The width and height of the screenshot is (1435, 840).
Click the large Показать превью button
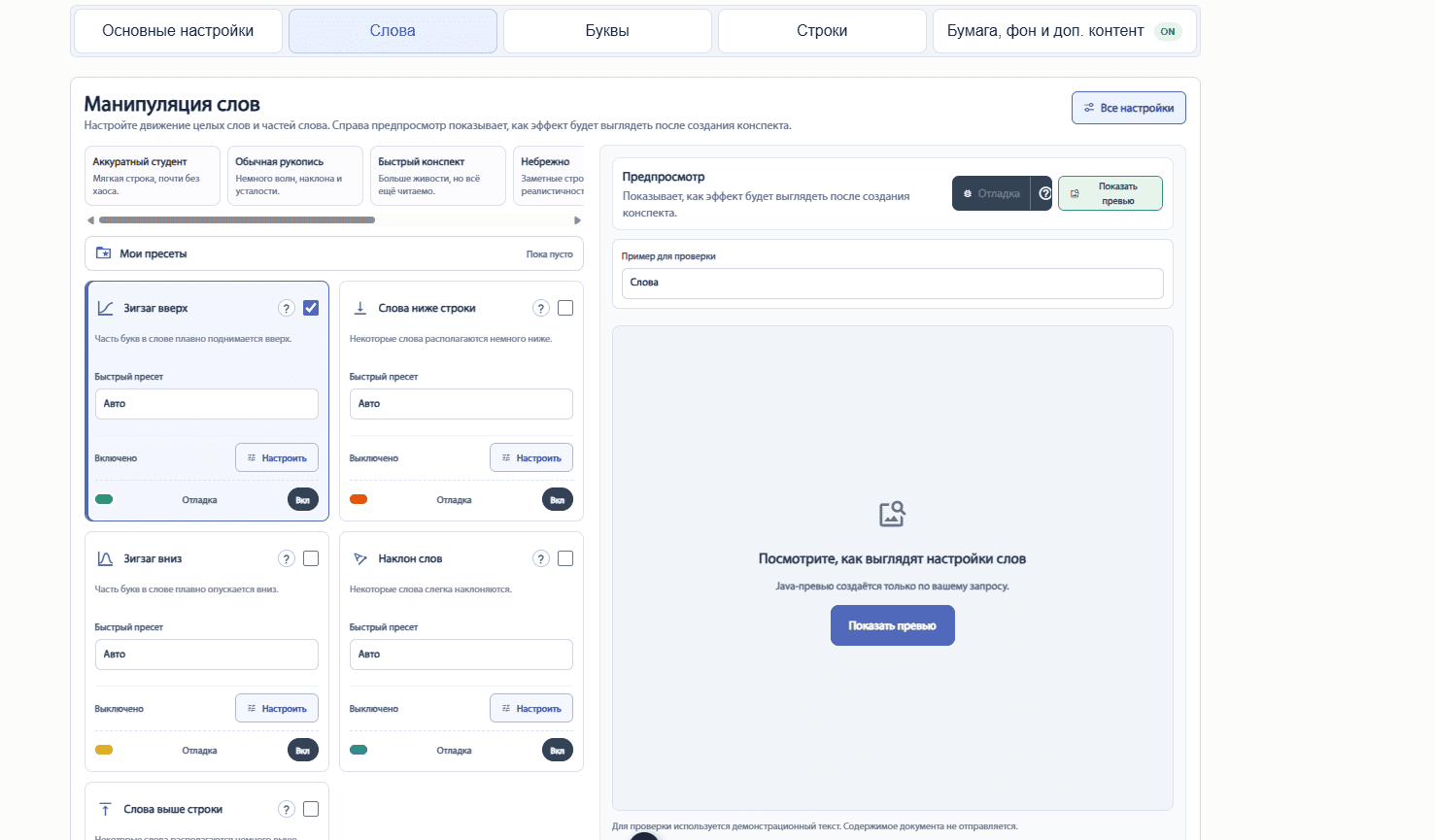click(893, 625)
